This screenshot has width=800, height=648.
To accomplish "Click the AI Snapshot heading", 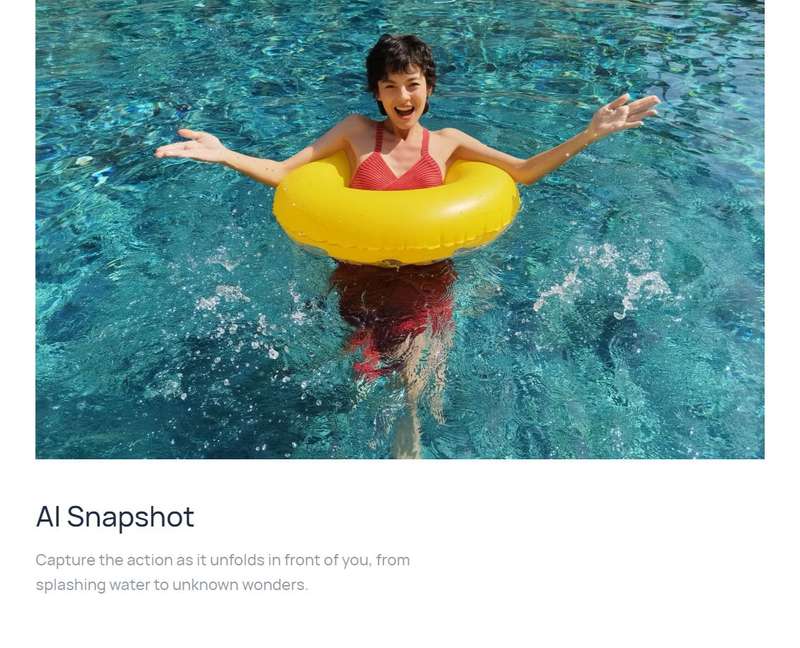I will (x=115, y=516).
